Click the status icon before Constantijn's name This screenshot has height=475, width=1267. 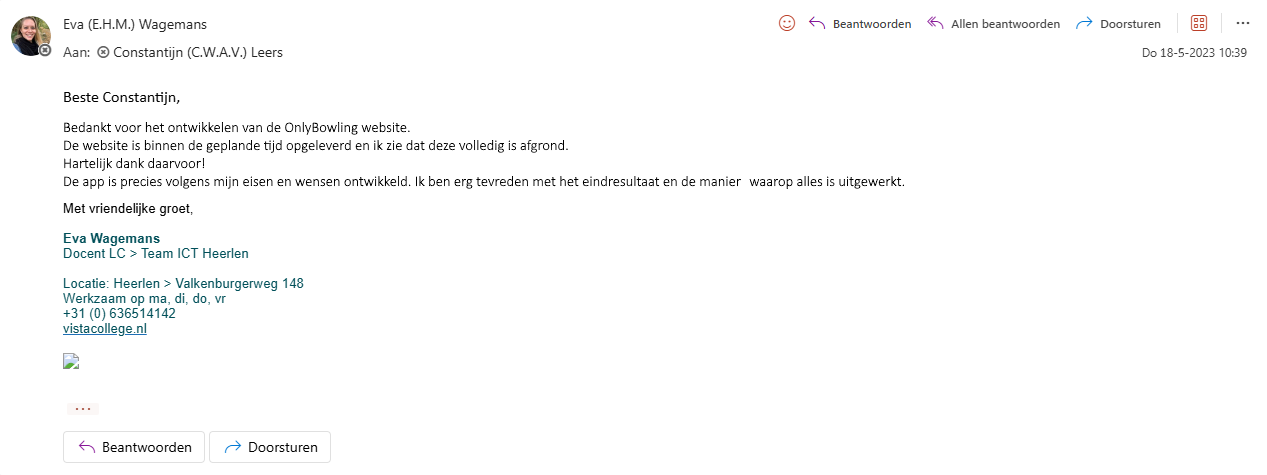(103, 52)
